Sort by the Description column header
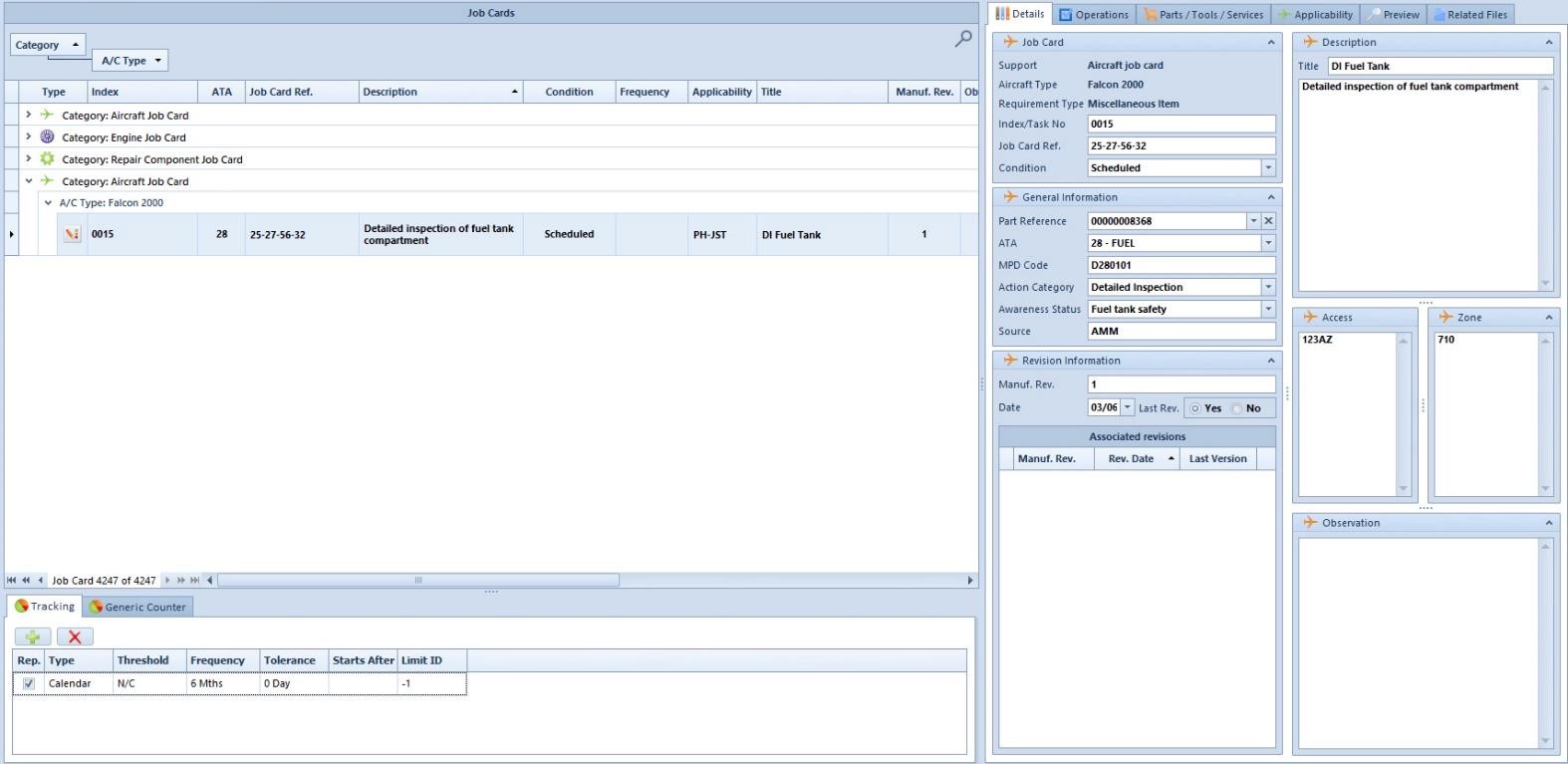The image size is (1568, 764). coord(440,92)
